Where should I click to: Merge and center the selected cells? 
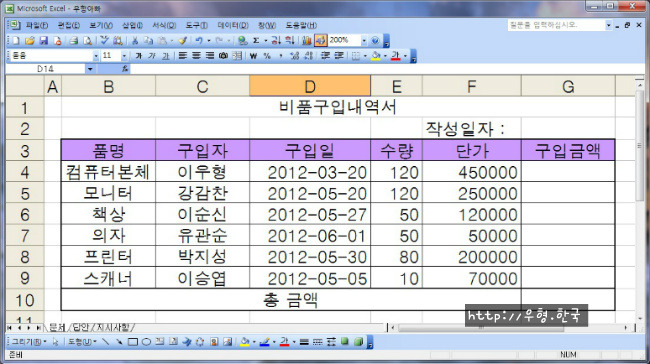[x=237, y=56]
